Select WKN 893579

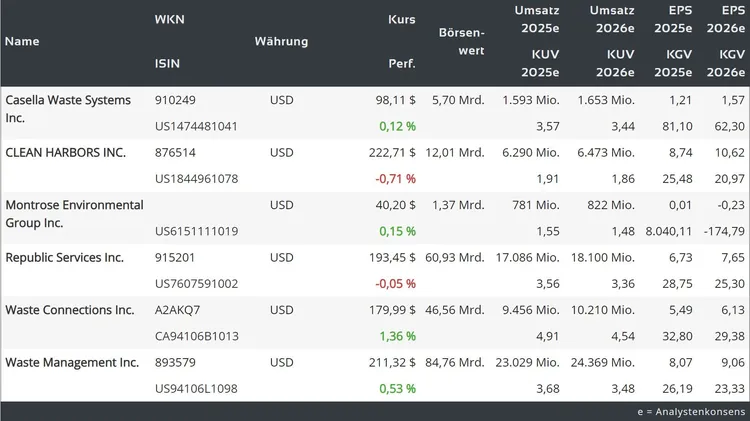point(175,363)
